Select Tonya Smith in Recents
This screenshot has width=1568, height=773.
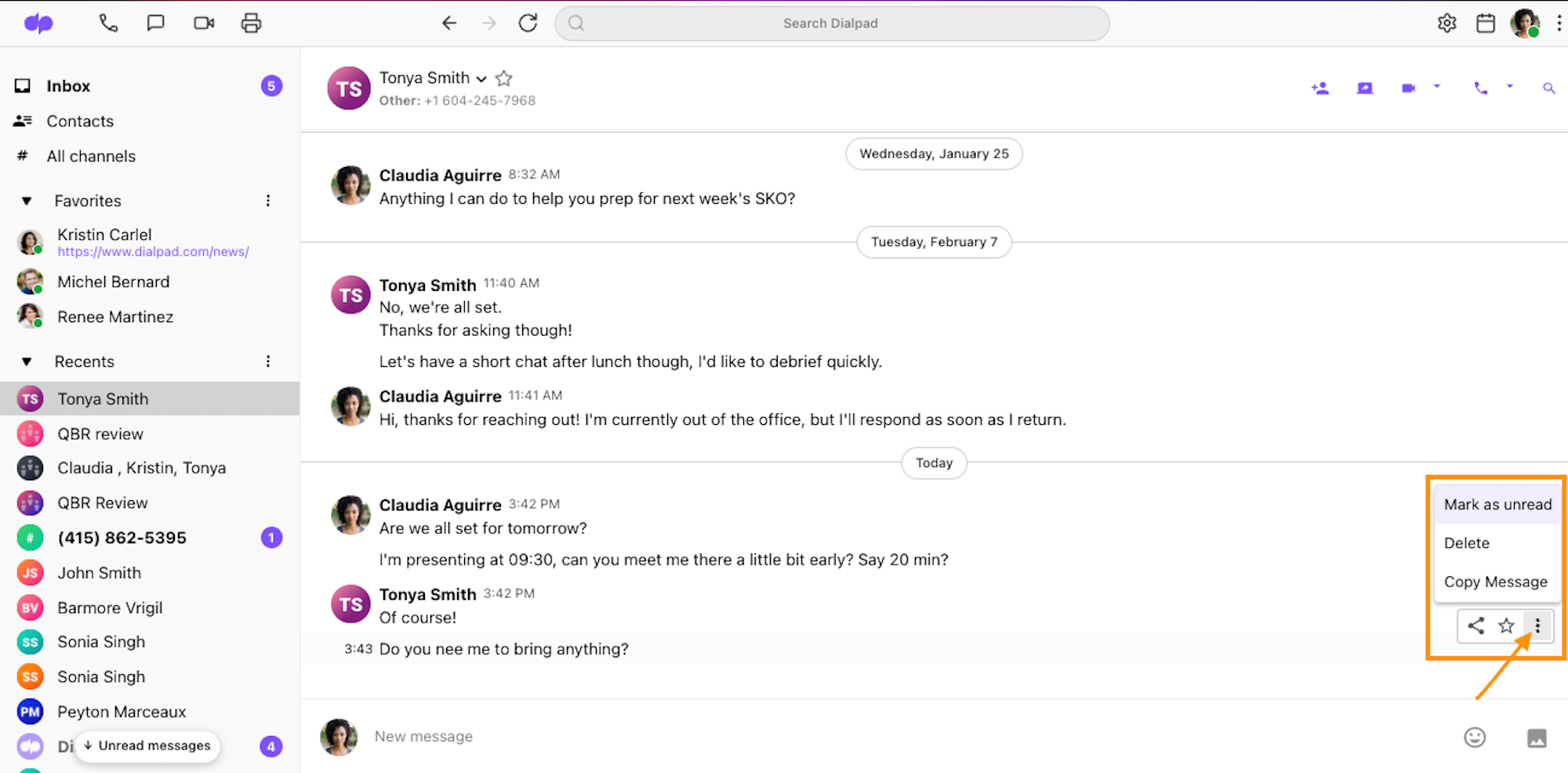(149, 399)
